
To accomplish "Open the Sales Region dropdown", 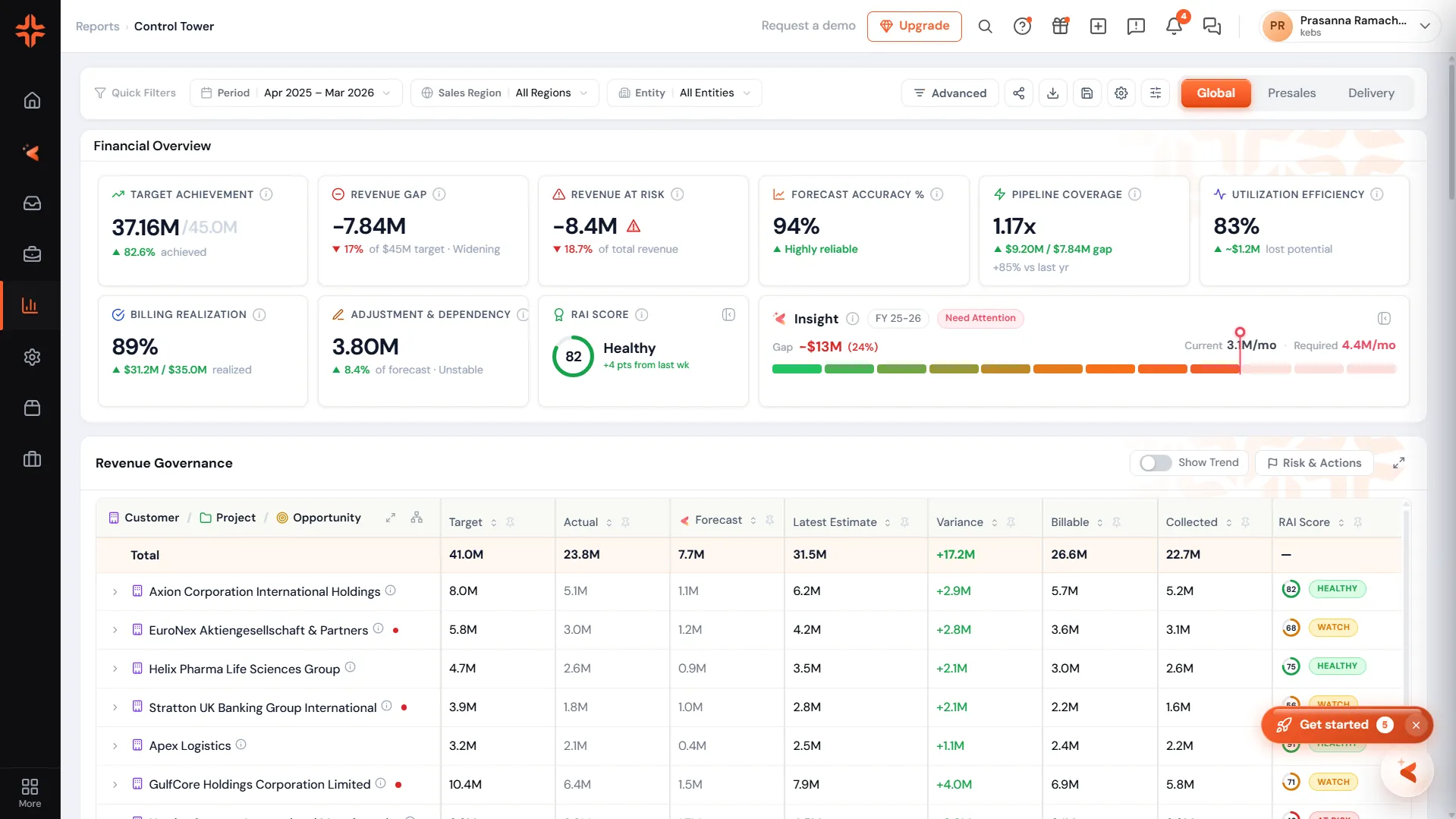I will pos(505,93).
